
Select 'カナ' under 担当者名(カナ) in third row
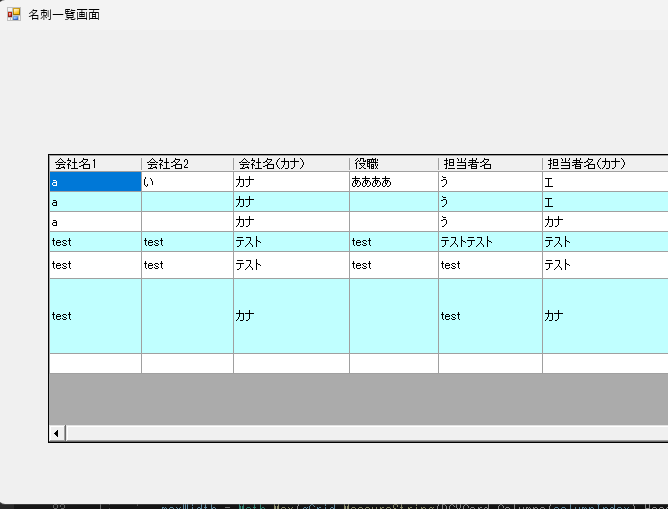pyautogui.click(x=605, y=222)
